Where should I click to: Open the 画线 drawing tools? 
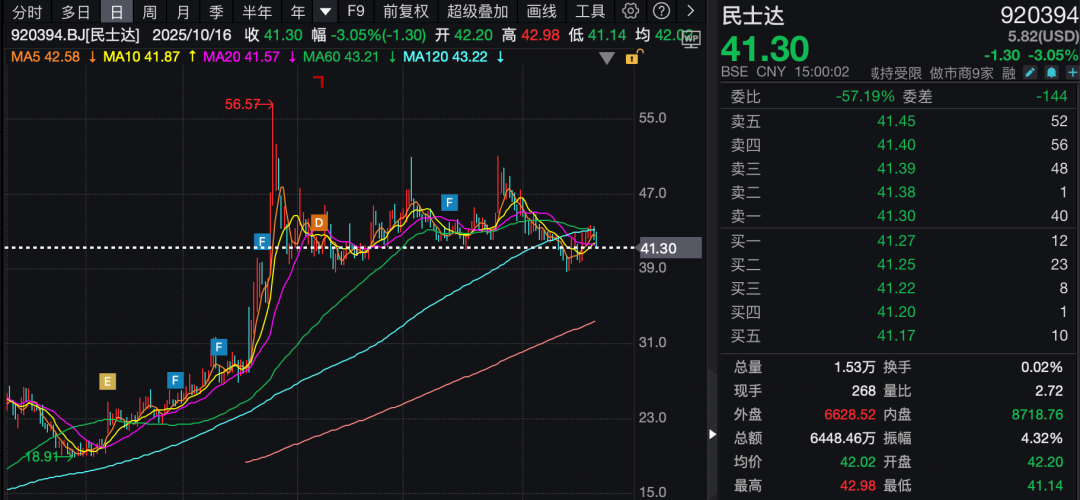coord(541,12)
